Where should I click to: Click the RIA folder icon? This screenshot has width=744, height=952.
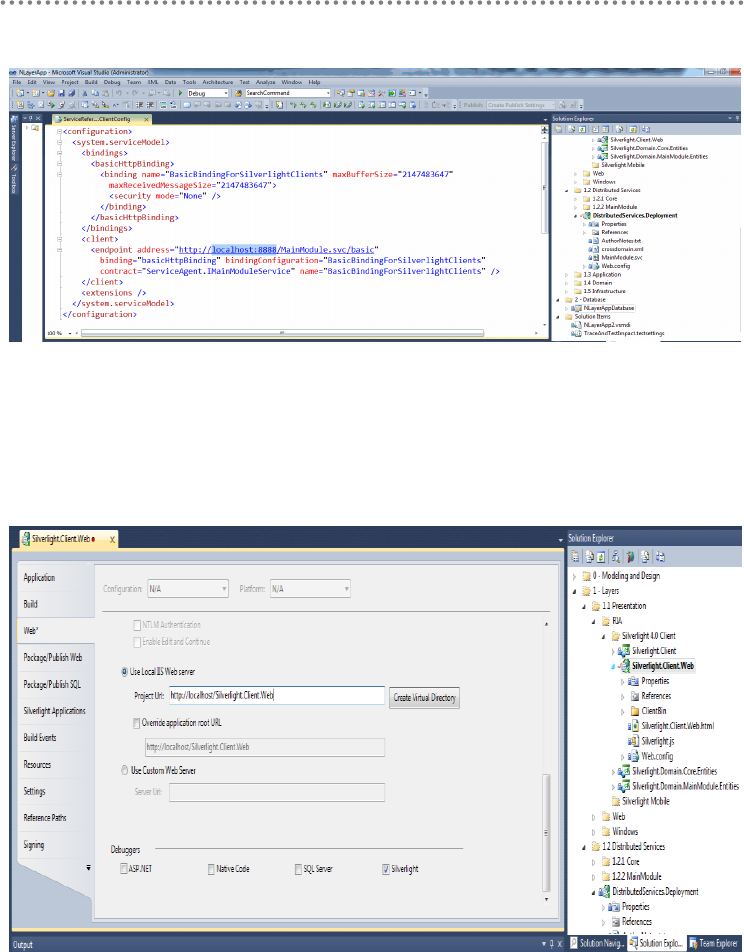coord(606,621)
